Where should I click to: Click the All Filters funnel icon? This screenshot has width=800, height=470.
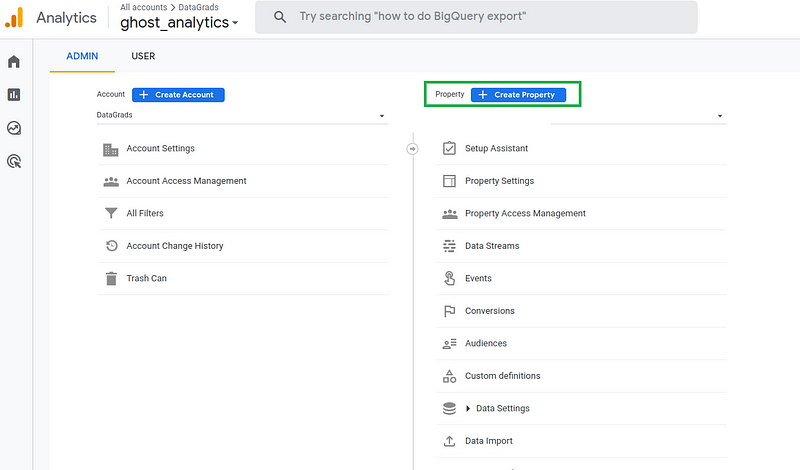point(111,213)
